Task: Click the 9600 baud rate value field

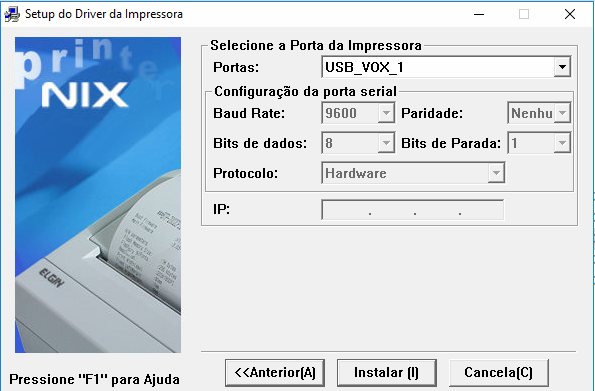Action: tap(350, 113)
